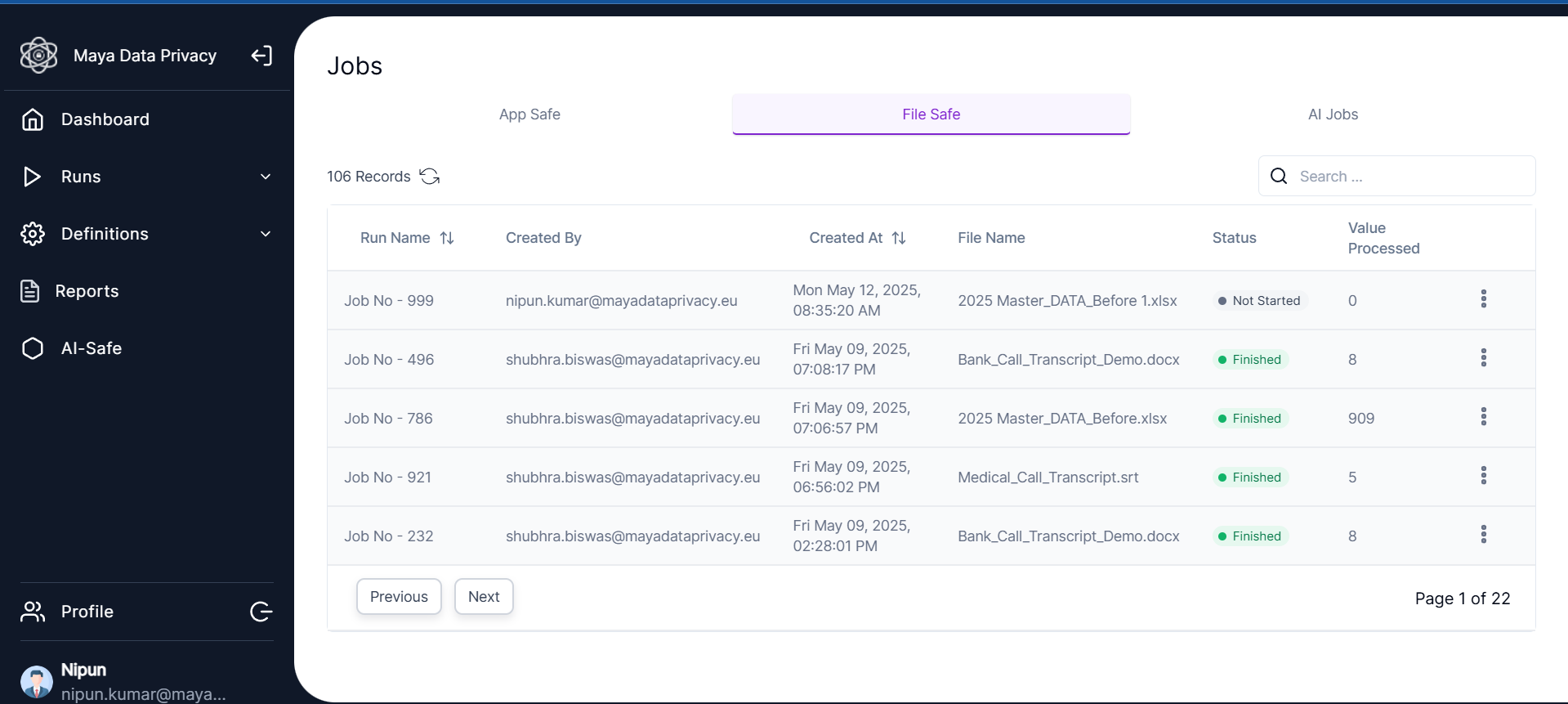Click Nipun's user avatar picture

point(37,682)
